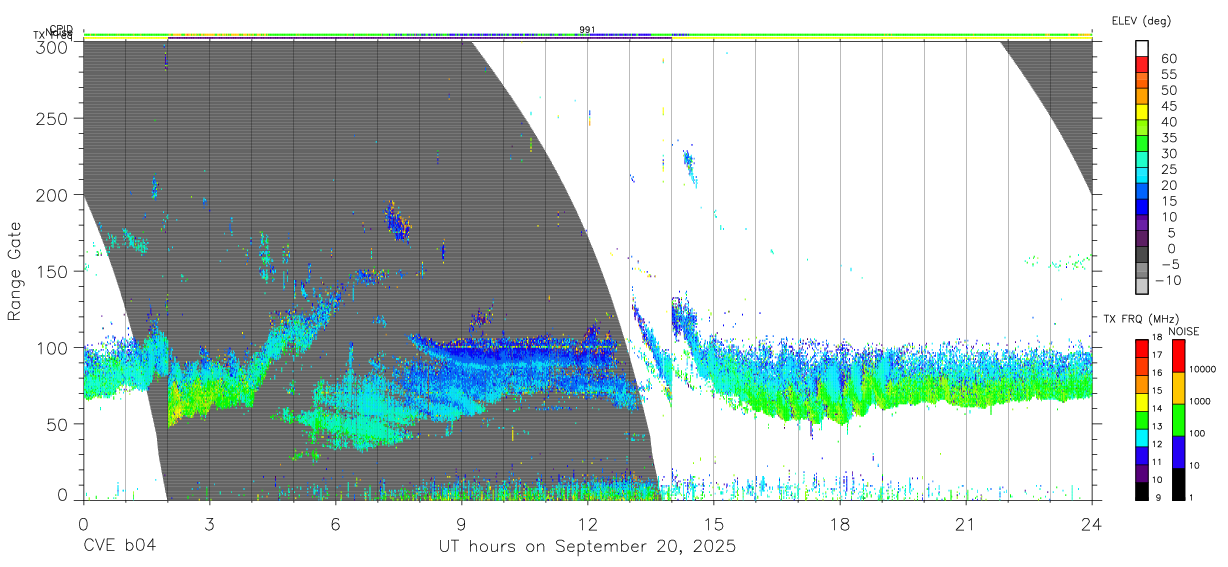Click the '10000' label in the NOISE legend
Screen dimensions: 1228x567
[1202, 369]
